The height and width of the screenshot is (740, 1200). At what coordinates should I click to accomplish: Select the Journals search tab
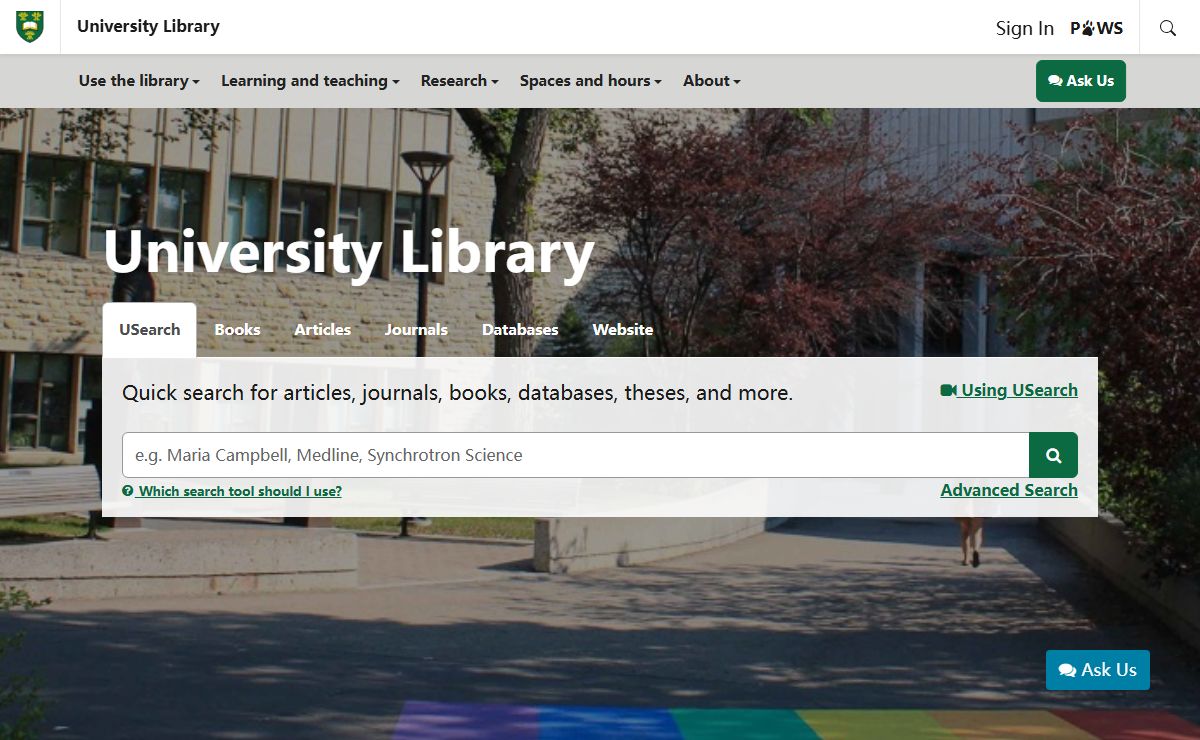click(416, 330)
